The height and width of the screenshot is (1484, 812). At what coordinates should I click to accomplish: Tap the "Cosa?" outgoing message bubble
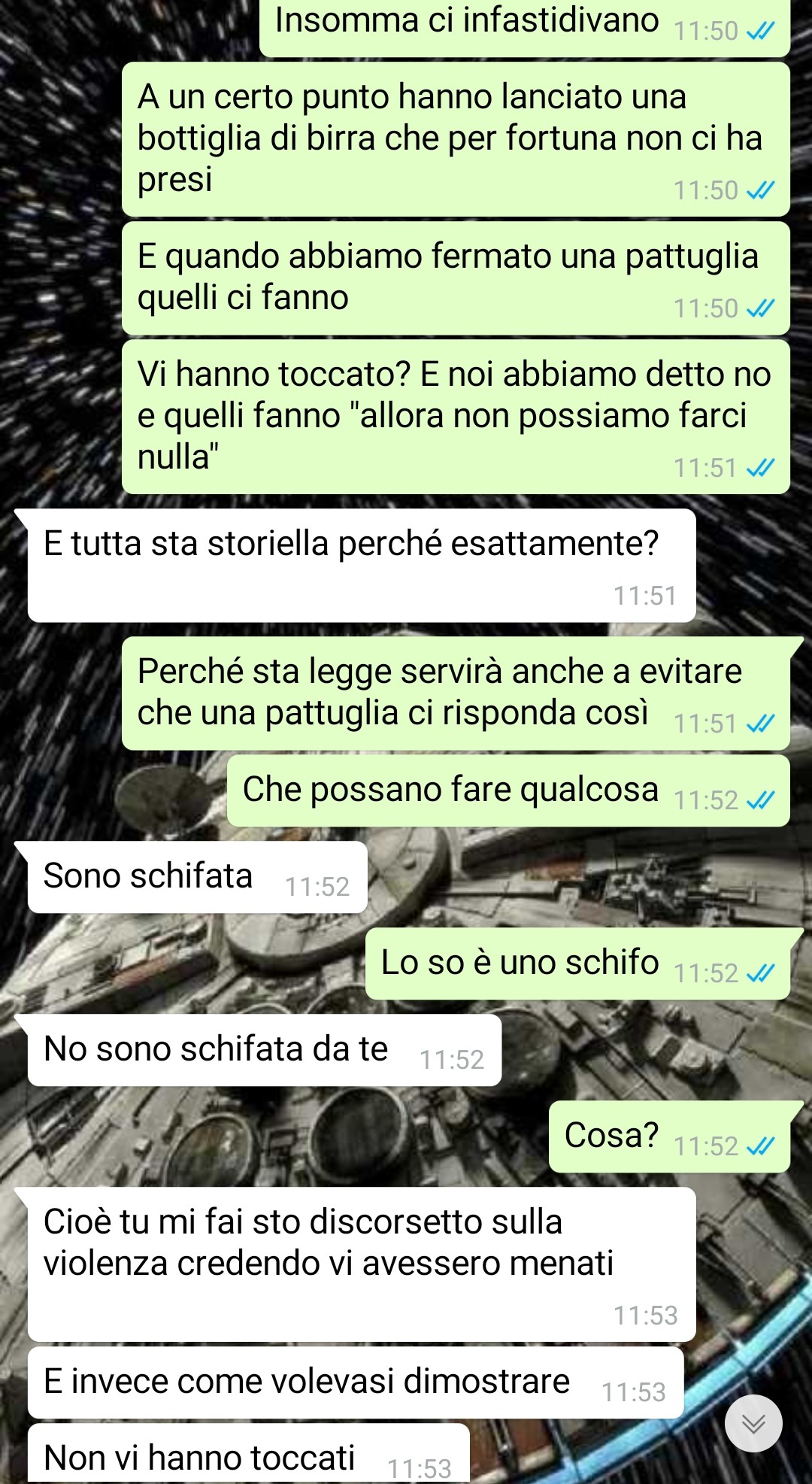coord(669,1137)
